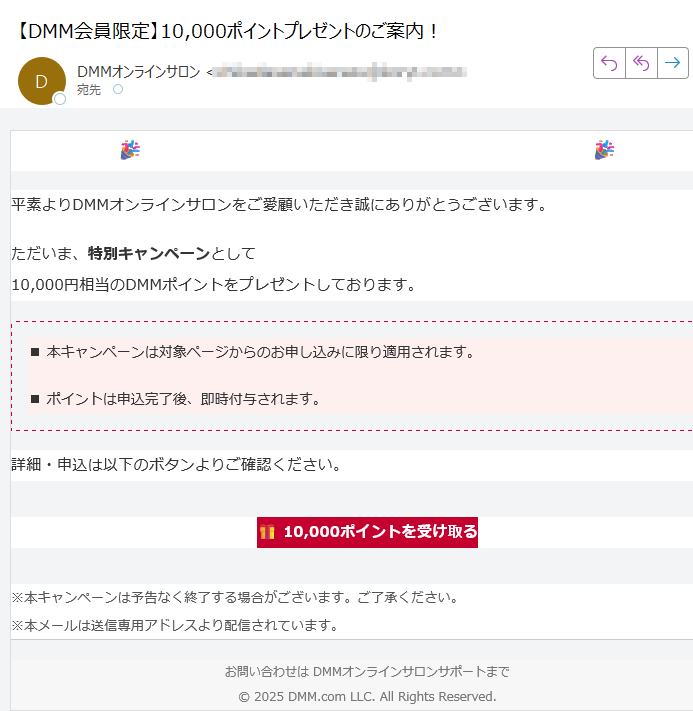The image size is (693, 711).
Task: Click the Reply All double-arrow icon
Action: [641, 63]
